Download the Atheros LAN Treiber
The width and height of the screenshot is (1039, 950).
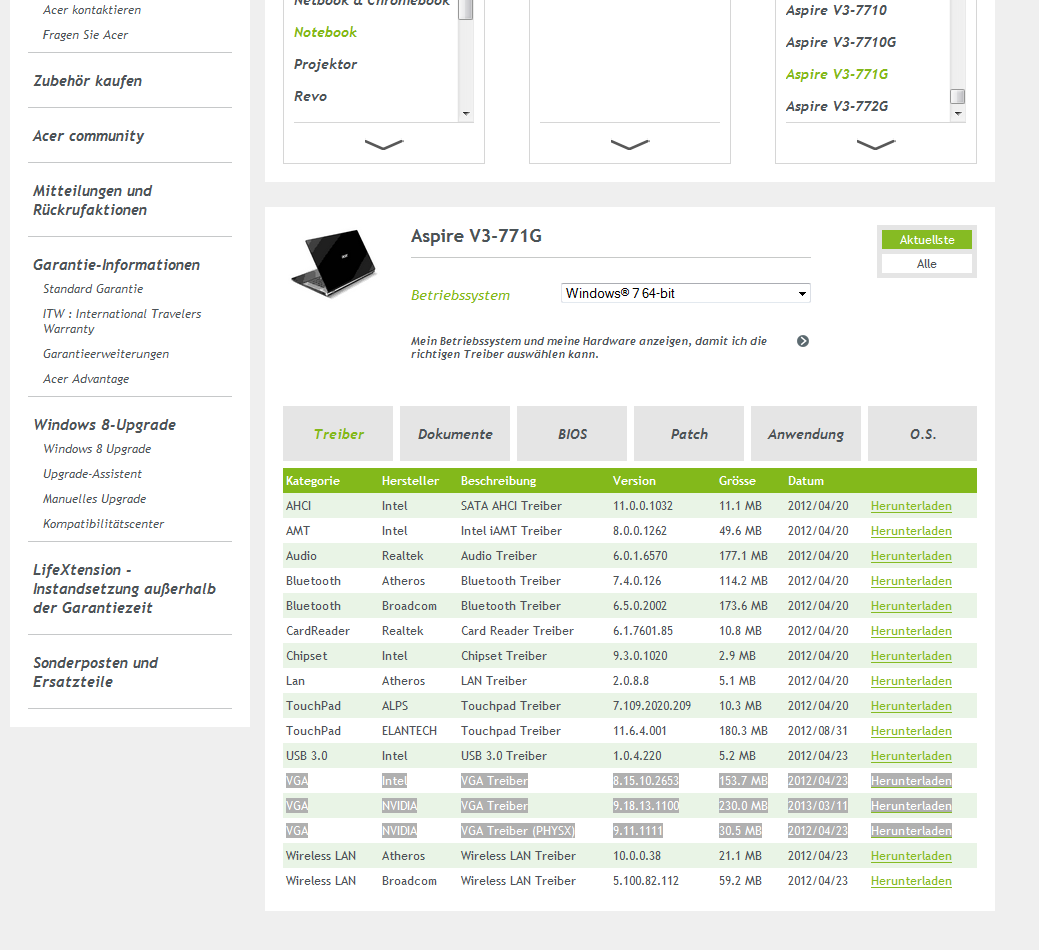click(911, 681)
